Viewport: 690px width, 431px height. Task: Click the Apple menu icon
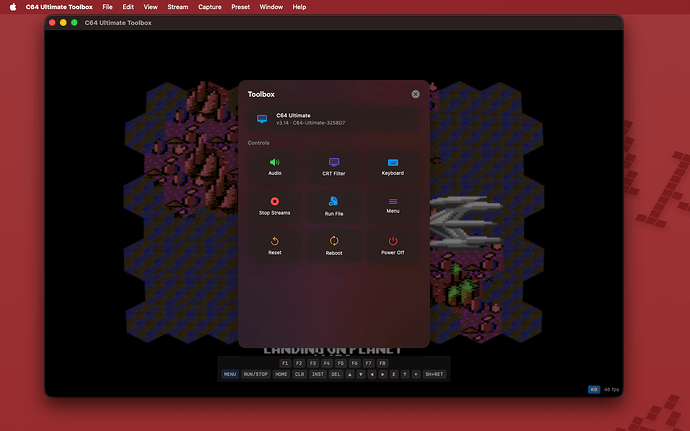pyautogui.click(x=13, y=7)
